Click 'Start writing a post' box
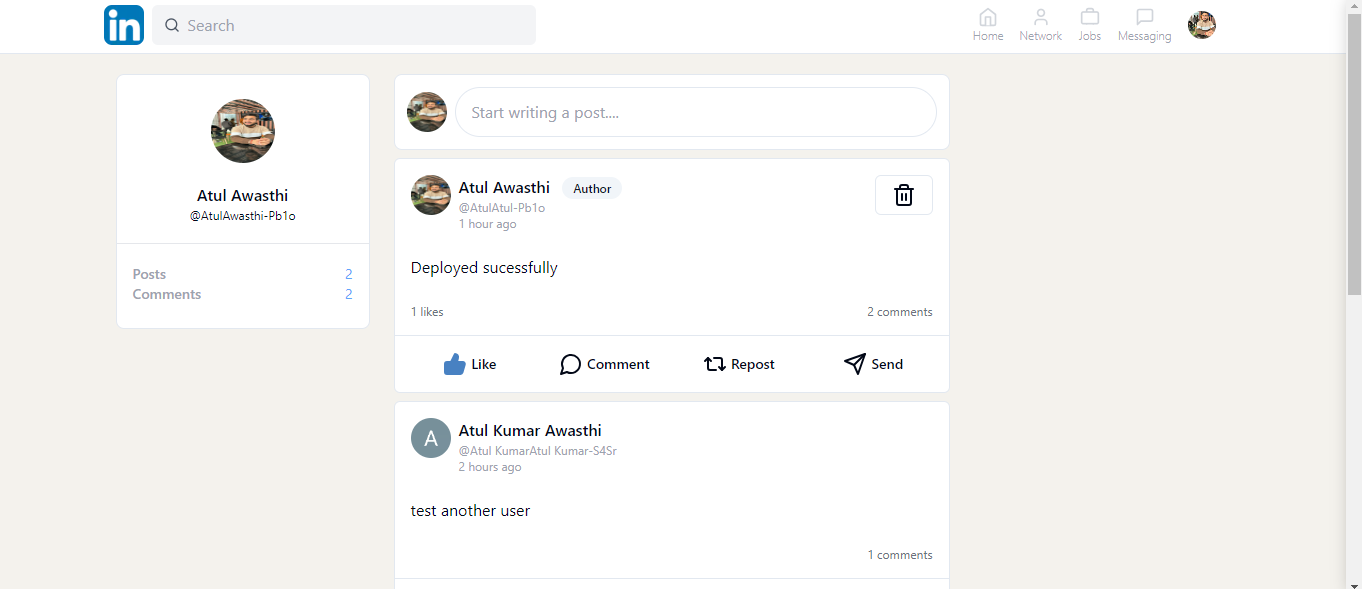The height and width of the screenshot is (589, 1362). (695, 112)
